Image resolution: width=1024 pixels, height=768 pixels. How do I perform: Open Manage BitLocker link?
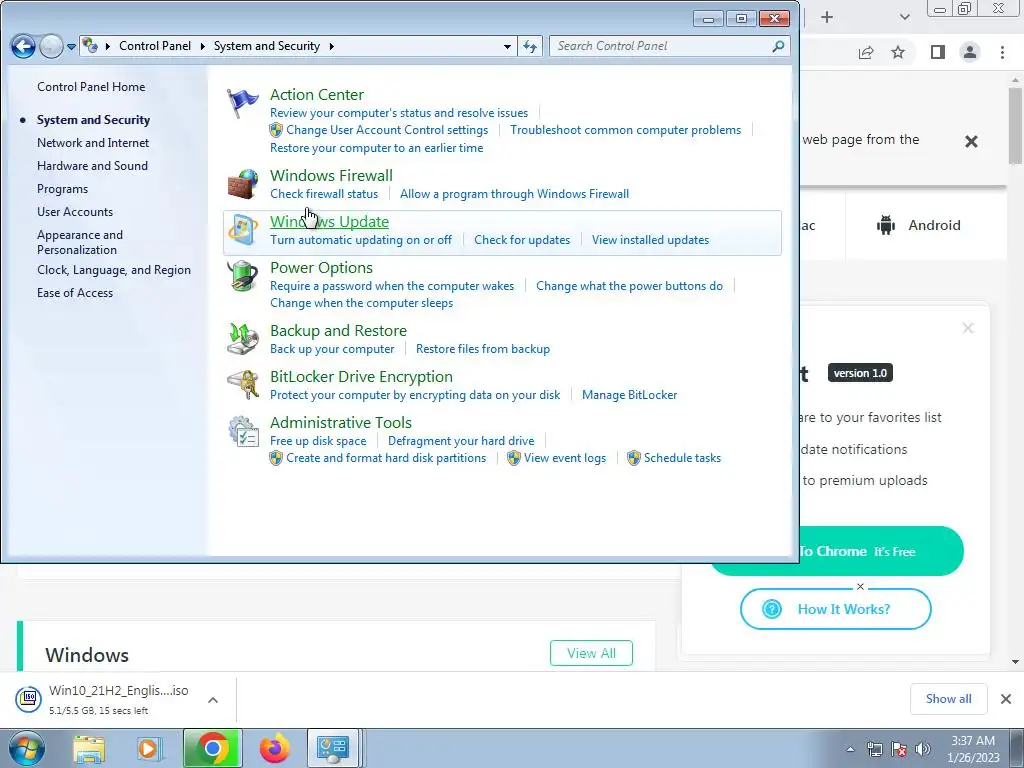(x=630, y=394)
